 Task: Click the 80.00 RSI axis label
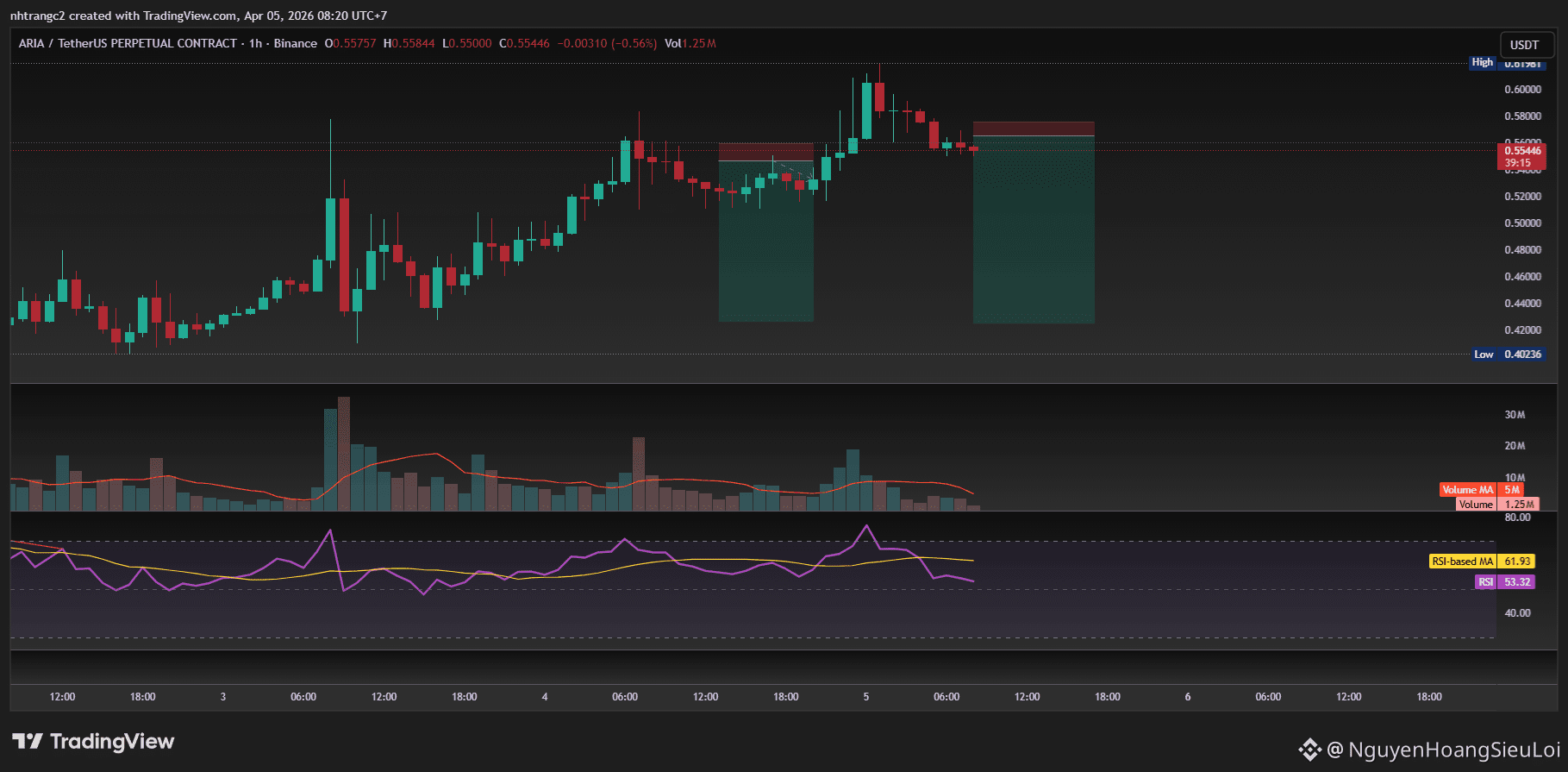click(1517, 518)
